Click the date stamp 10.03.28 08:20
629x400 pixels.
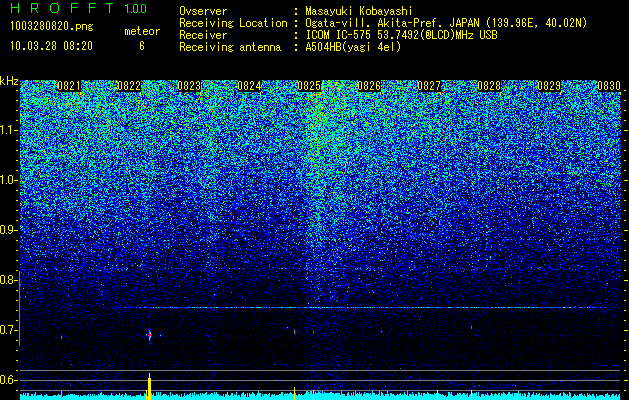pyautogui.click(x=51, y=46)
